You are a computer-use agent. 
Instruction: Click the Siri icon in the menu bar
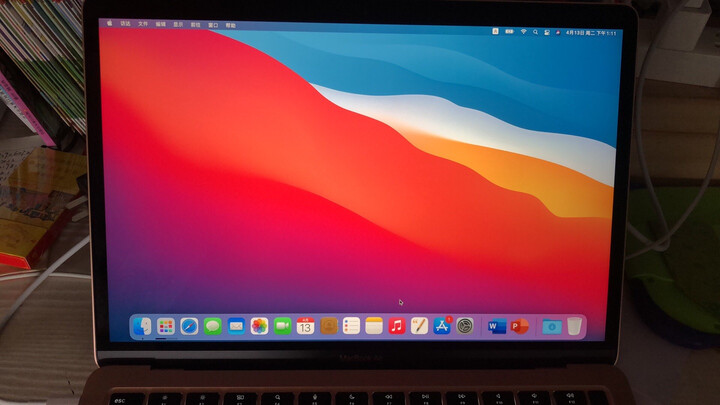click(558, 33)
